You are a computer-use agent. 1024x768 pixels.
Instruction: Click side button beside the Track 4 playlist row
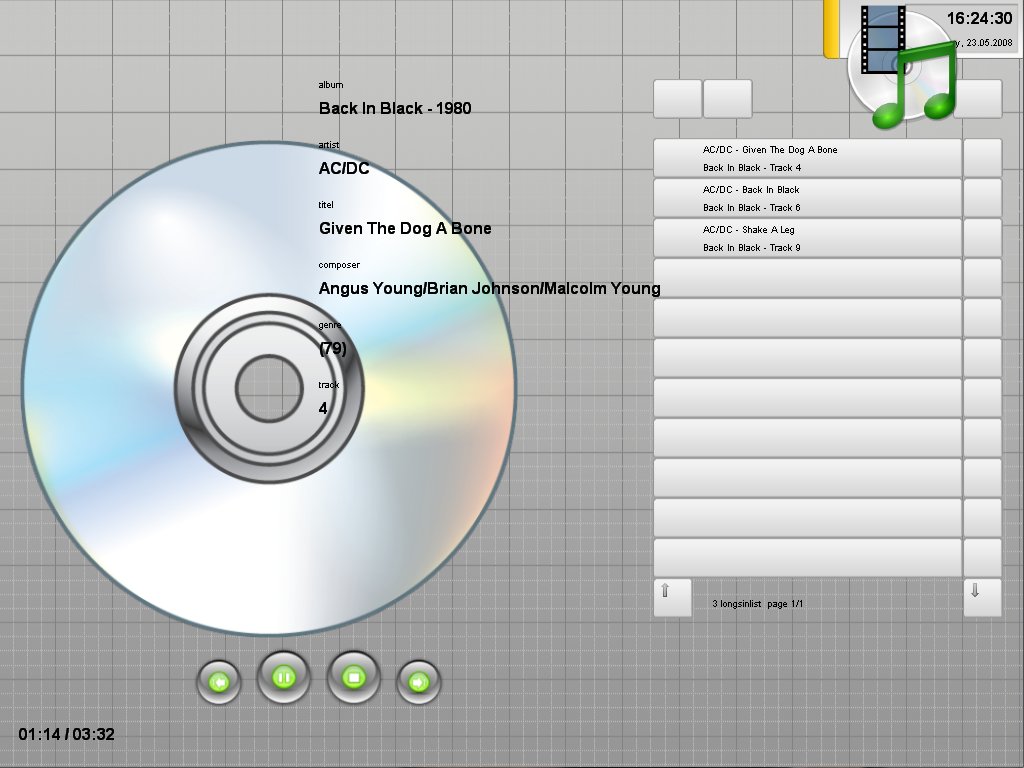tap(982, 158)
